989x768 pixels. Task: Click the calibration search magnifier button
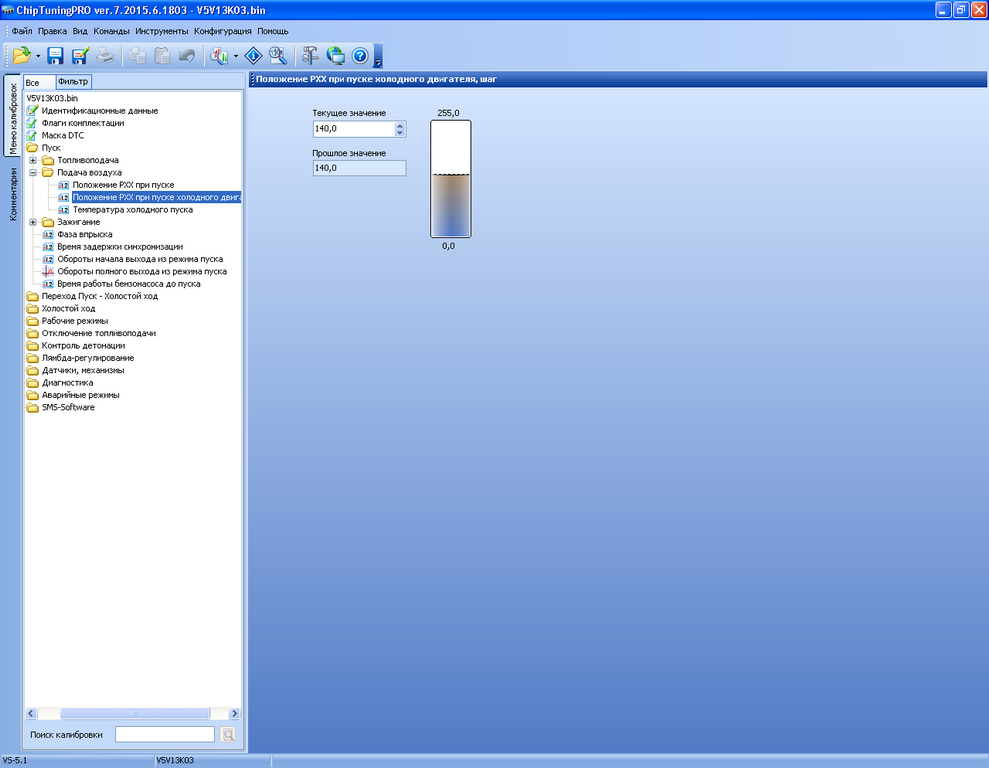tap(228, 735)
